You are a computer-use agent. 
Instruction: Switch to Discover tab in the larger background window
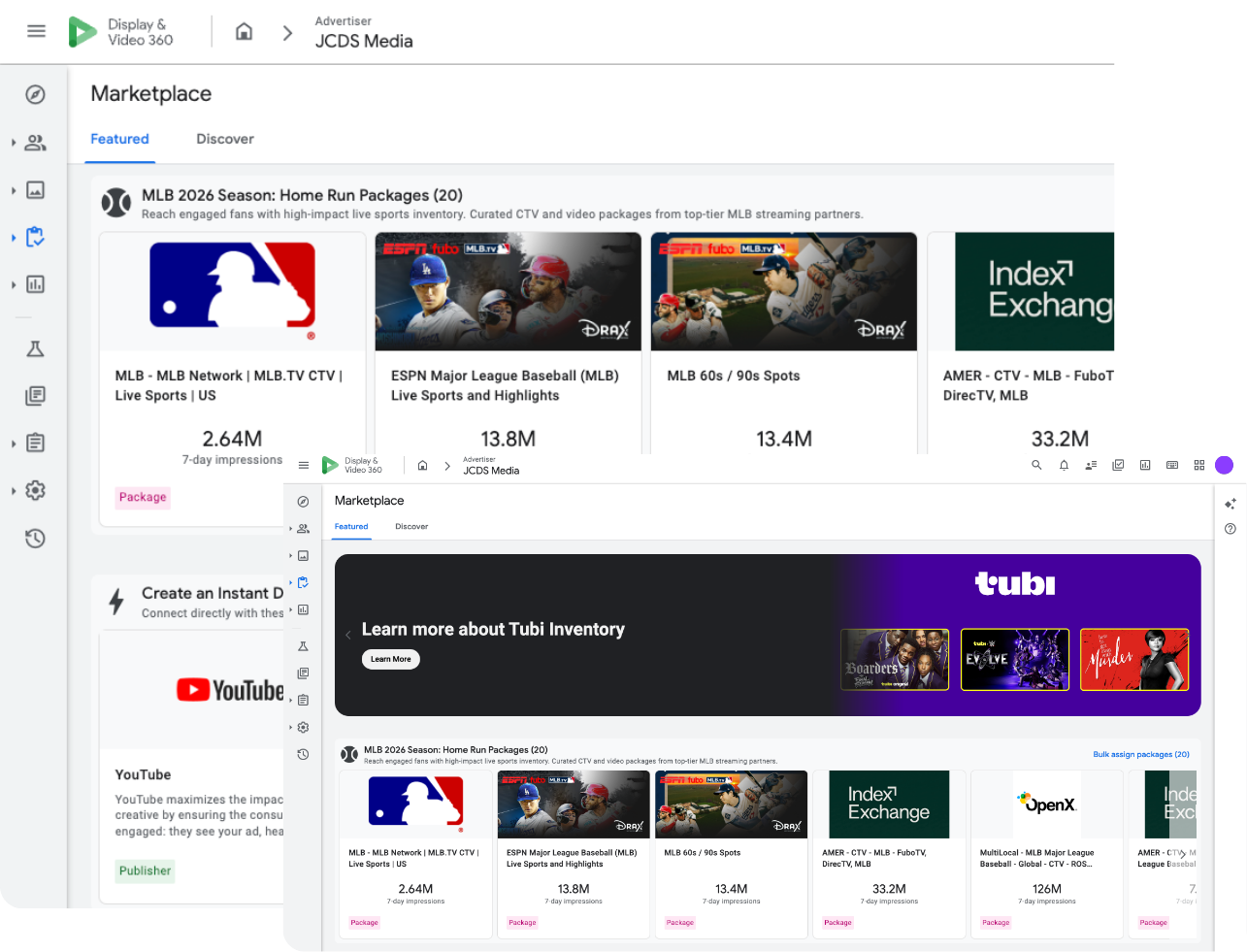pos(225,139)
